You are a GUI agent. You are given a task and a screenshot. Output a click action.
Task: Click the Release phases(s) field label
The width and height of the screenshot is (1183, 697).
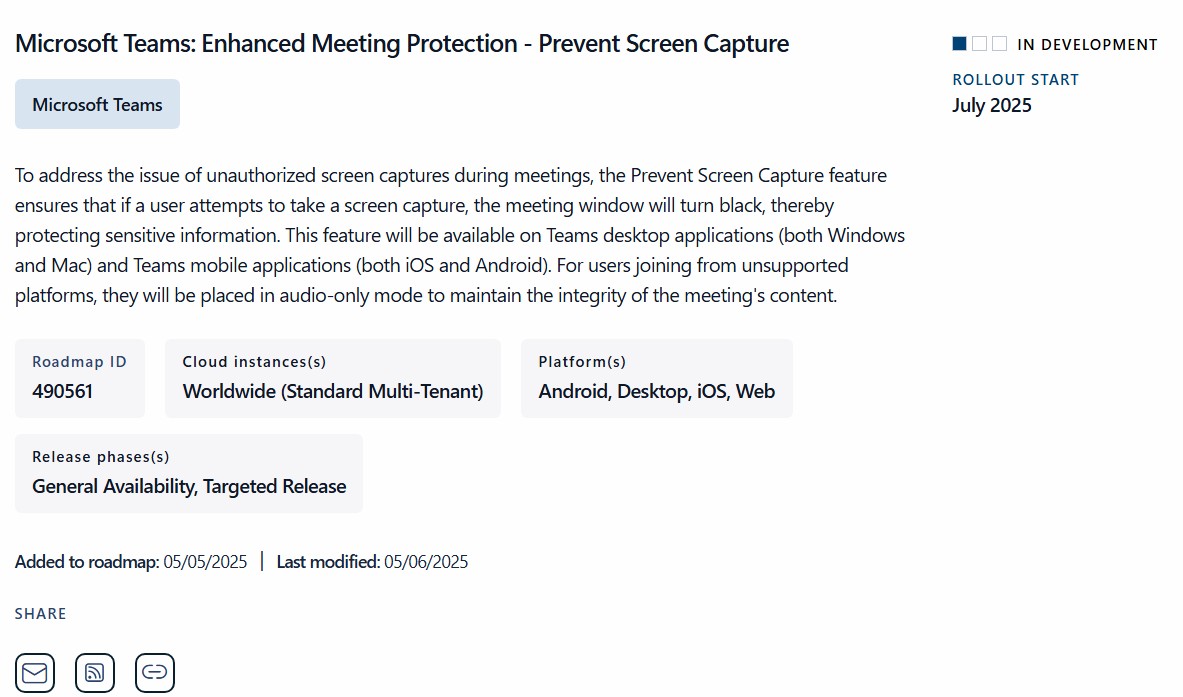coord(101,457)
